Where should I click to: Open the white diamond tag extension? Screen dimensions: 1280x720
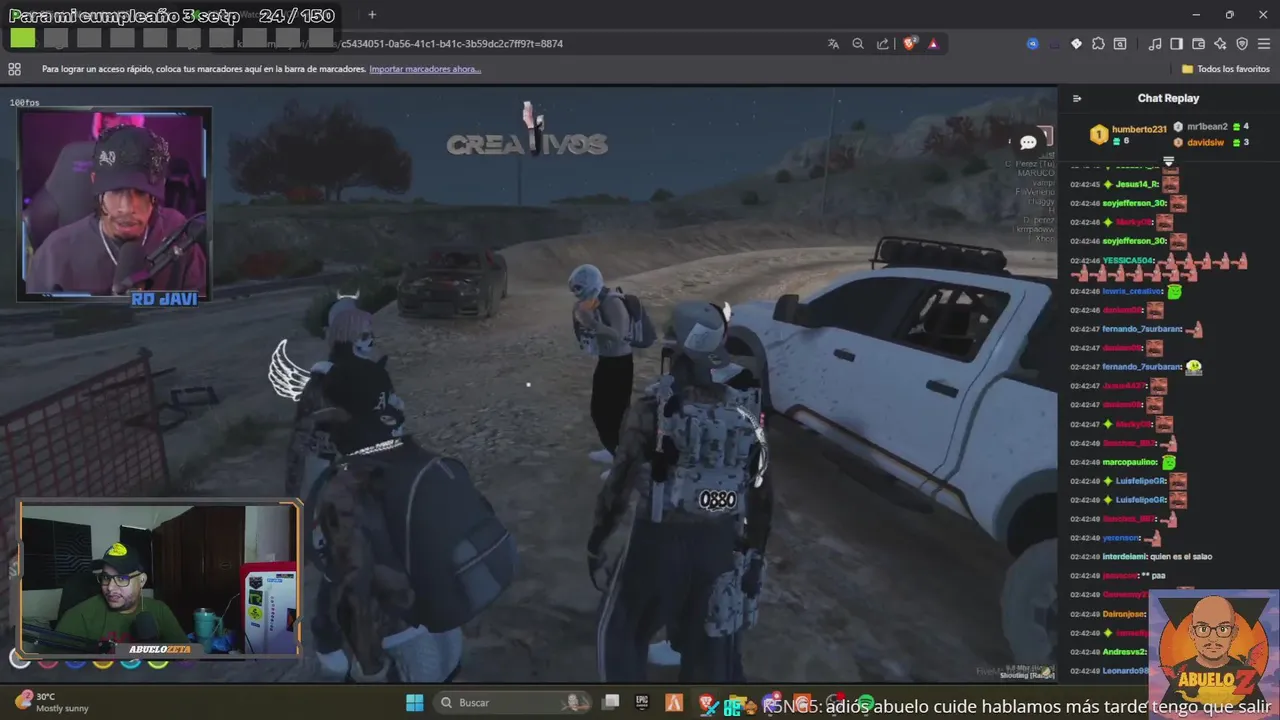pyautogui.click(x=1076, y=44)
